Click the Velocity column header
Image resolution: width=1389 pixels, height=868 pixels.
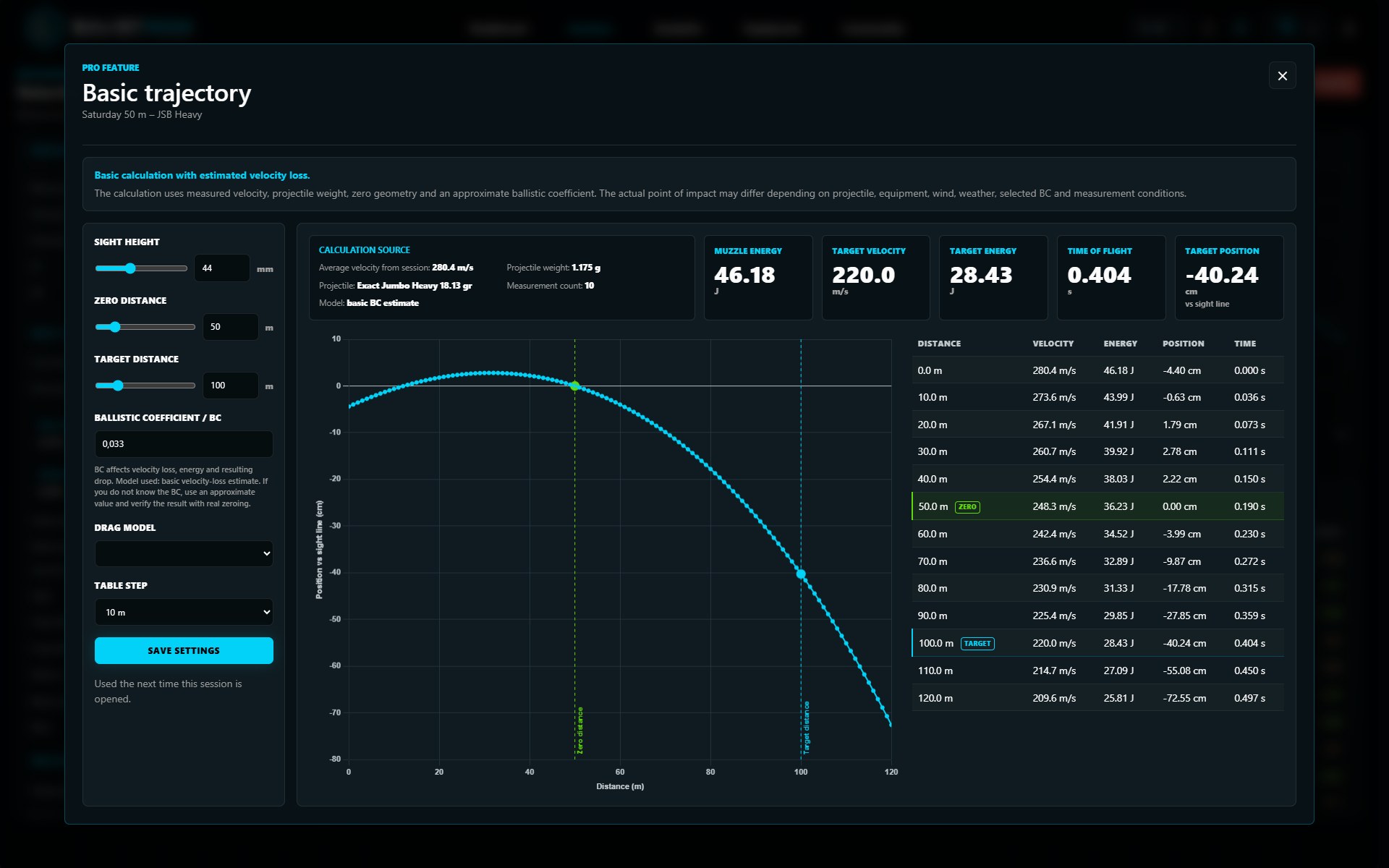1053,344
